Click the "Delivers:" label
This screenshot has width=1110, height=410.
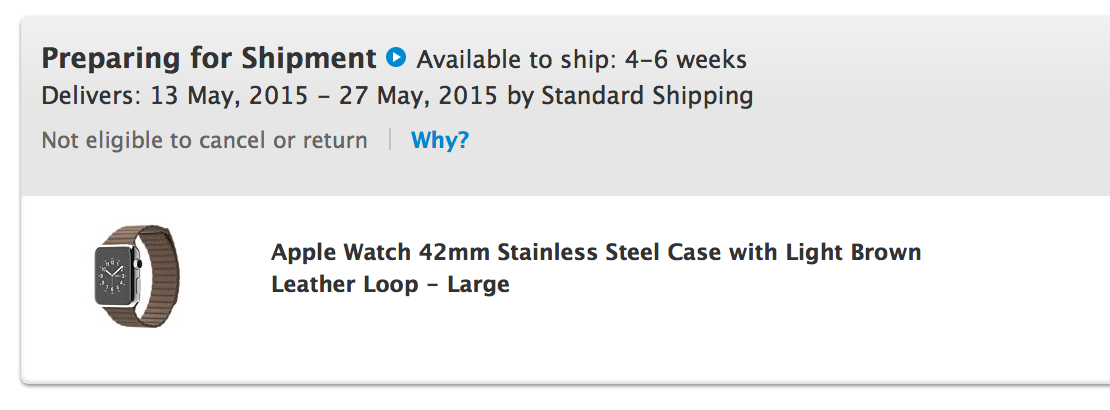tap(91, 97)
